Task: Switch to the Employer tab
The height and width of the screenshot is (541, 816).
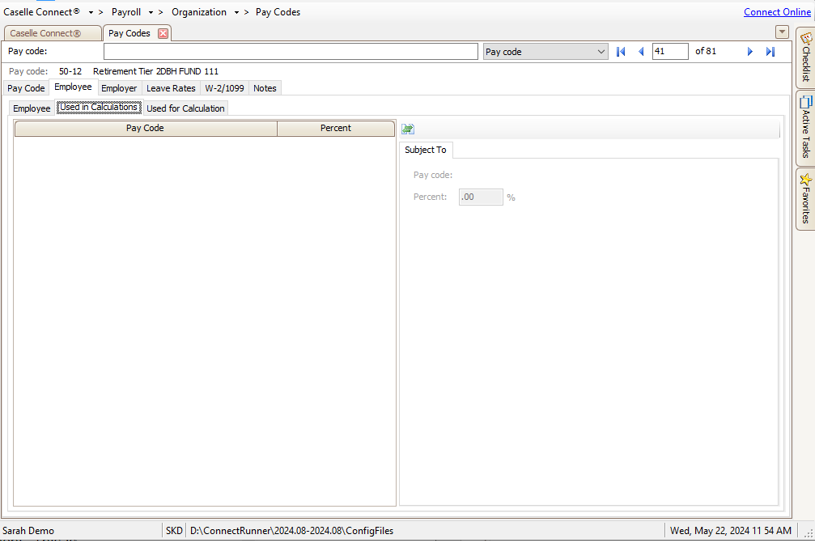Action: (119, 88)
